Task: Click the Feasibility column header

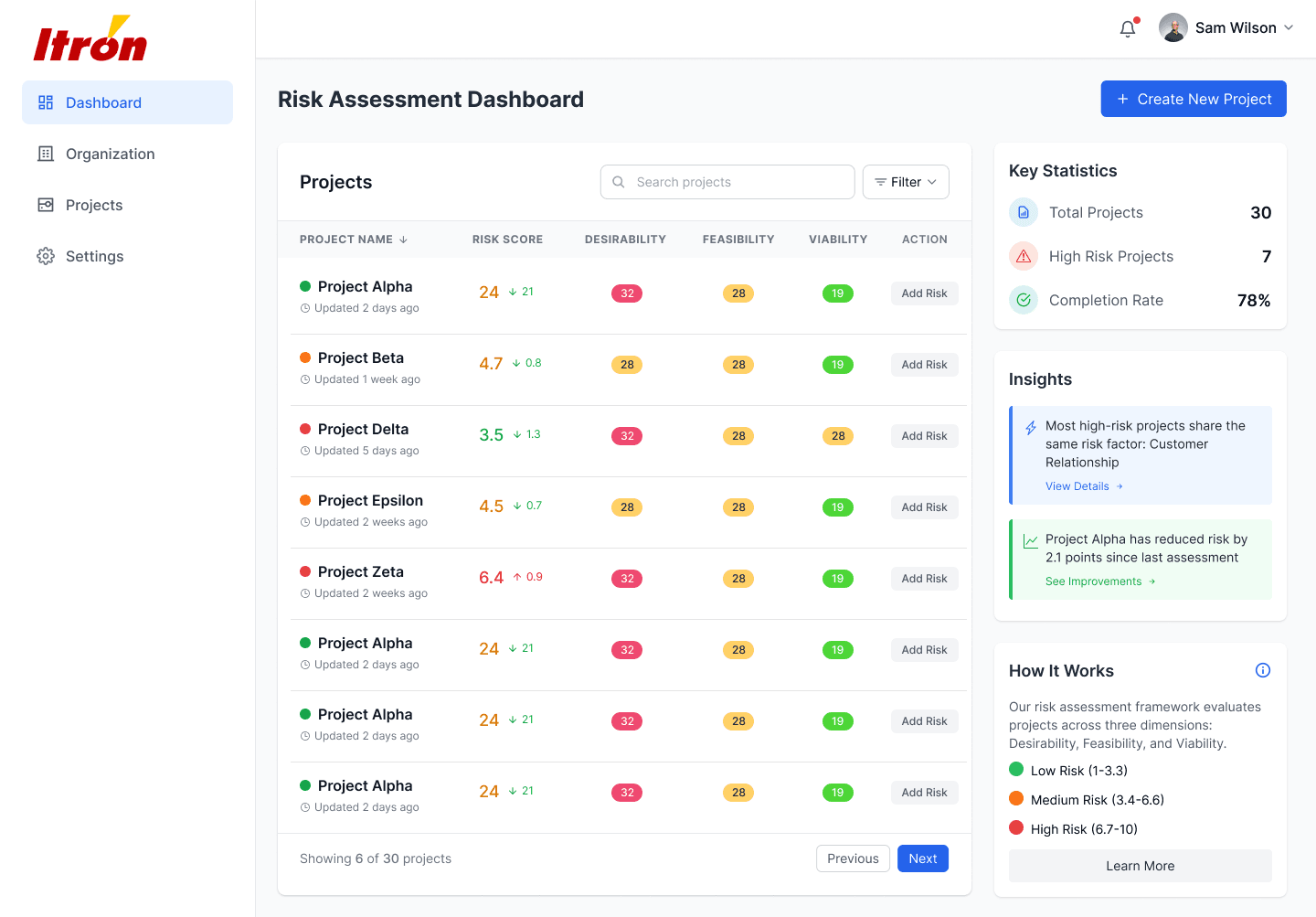Action: (x=738, y=240)
